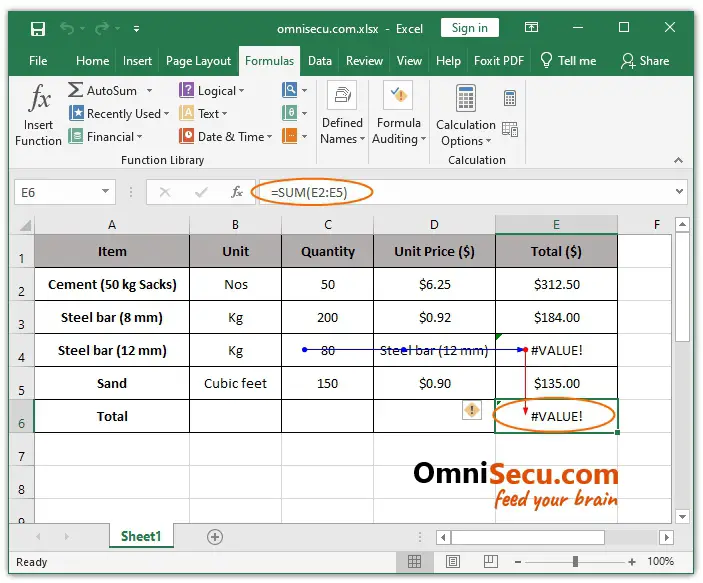Click the Enter checkmark in formula bar
The width and height of the screenshot is (703, 583).
[x=201, y=192]
